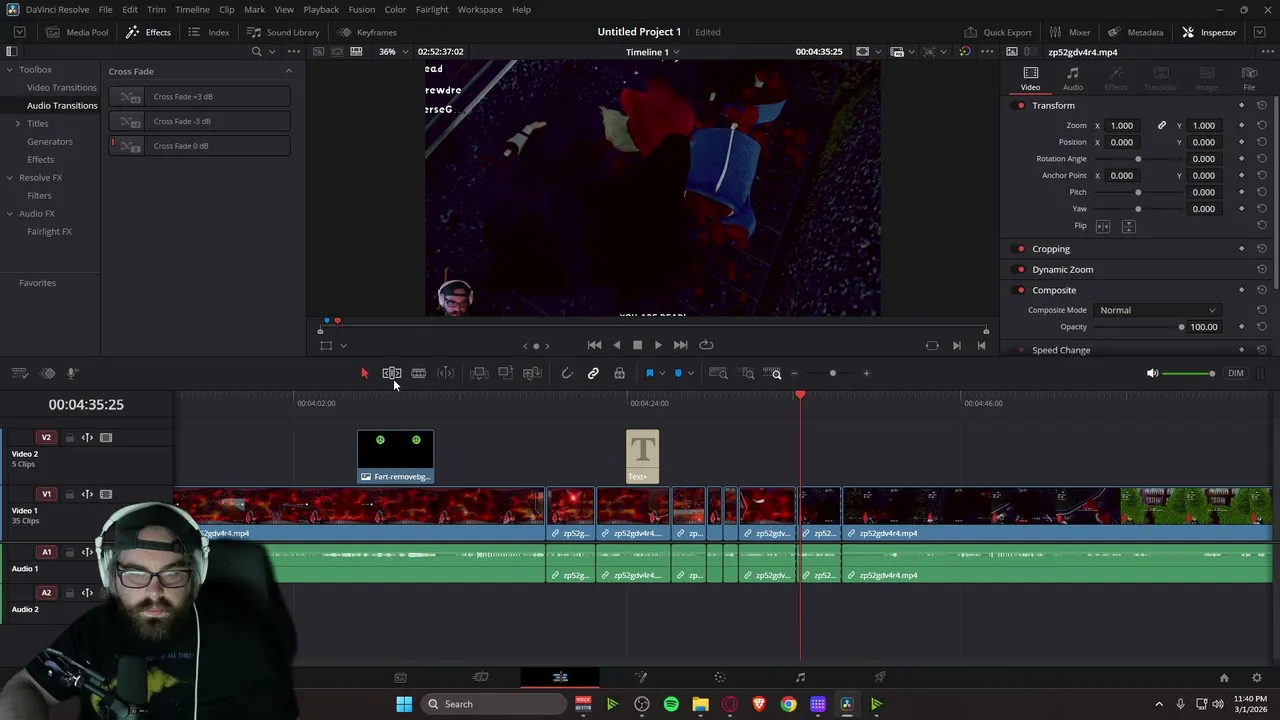Open the Mixer panel
Screen dimensions: 1280x720
pyautogui.click(x=1070, y=32)
